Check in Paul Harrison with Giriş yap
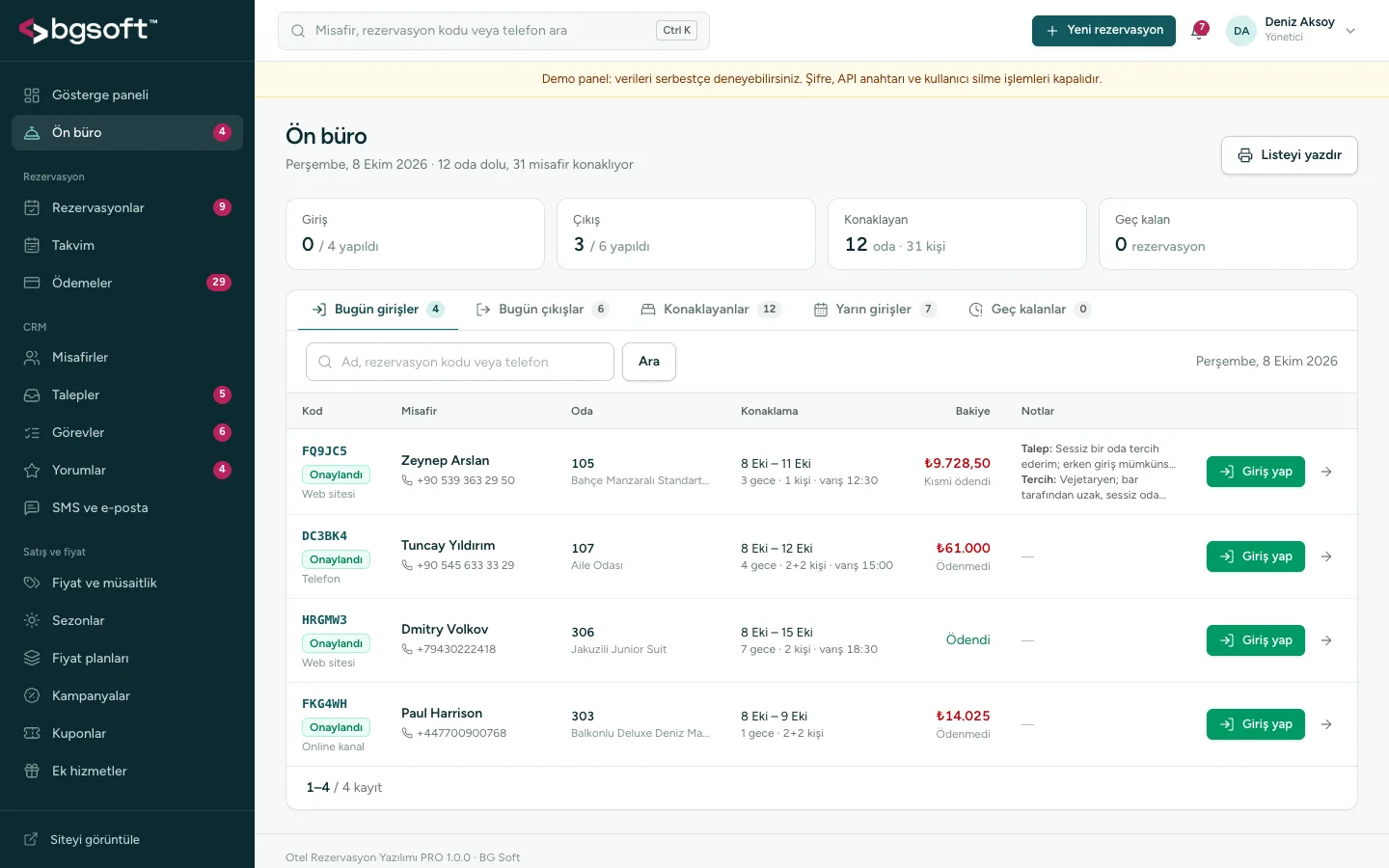1389x868 pixels. tap(1256, 724)
